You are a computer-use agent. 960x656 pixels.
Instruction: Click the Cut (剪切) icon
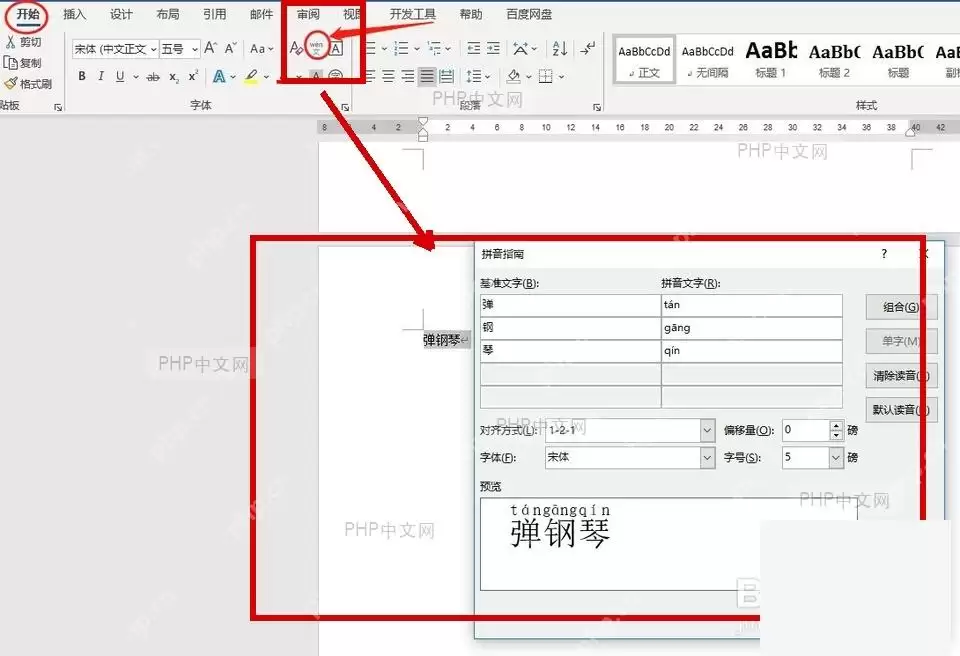tap(10, 42)
